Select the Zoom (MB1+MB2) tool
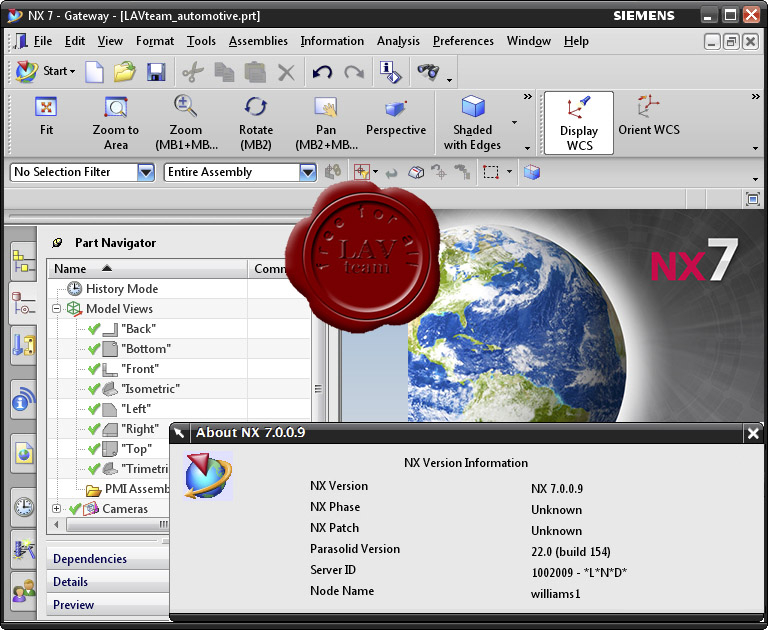The width and height of the screenshot is (768, 630). 186,123
